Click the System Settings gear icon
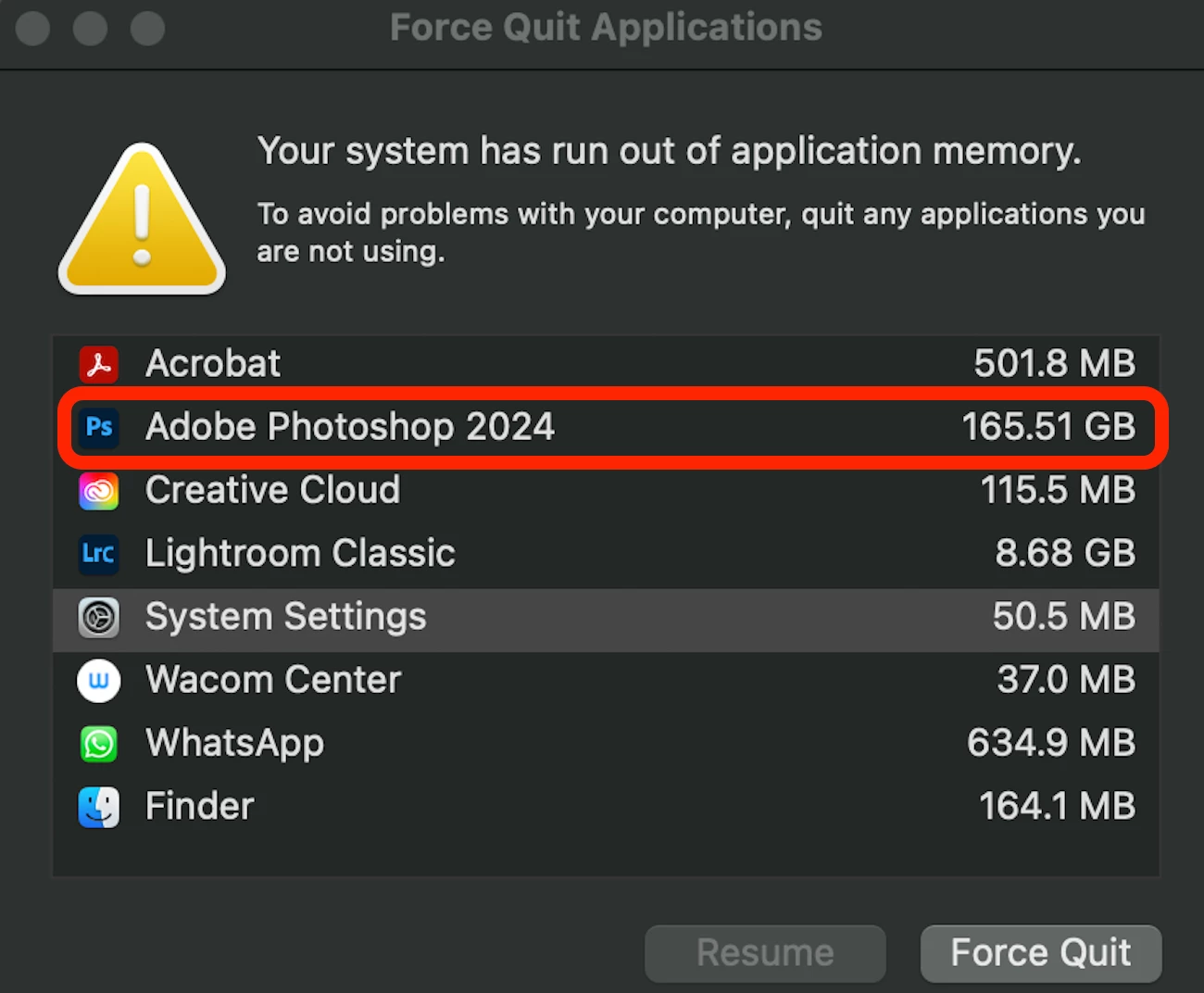This screenshot has height=993, width=1204. click(x=98, y=617)
